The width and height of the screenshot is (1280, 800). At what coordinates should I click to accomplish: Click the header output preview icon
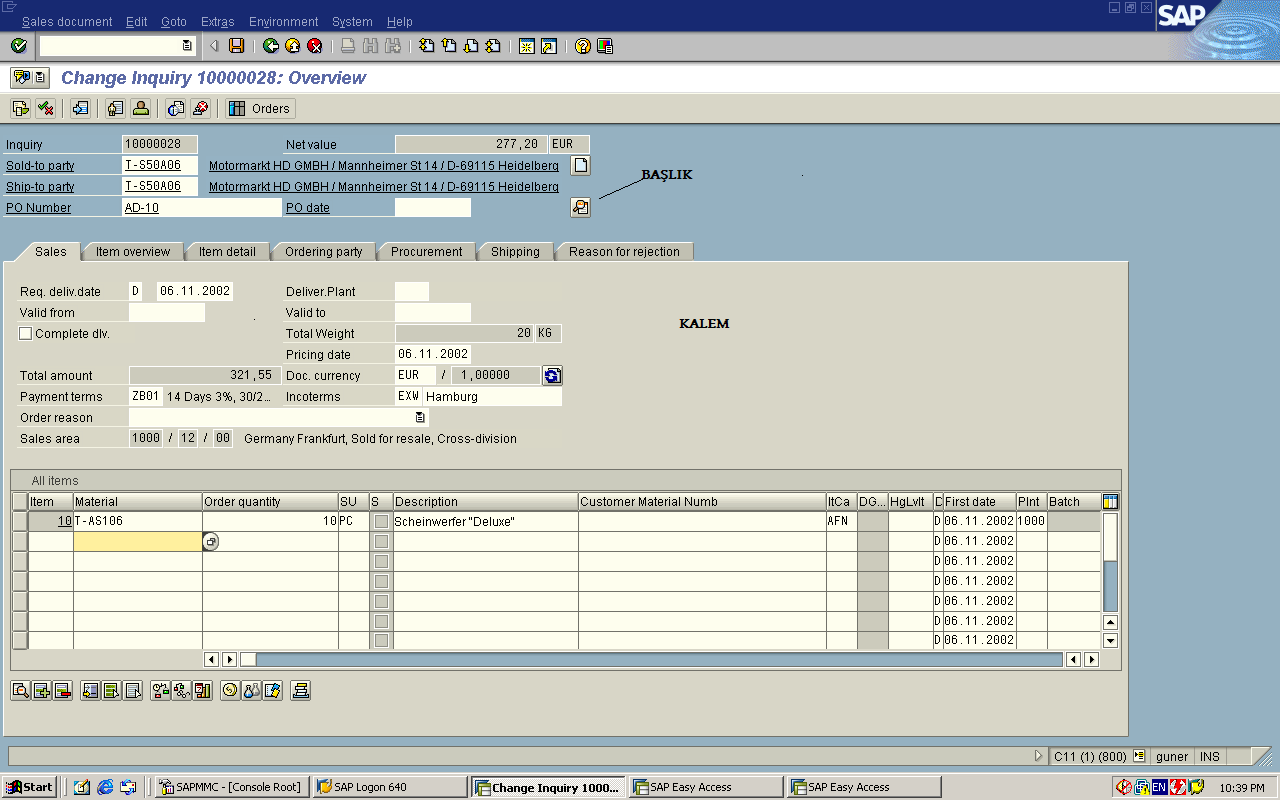click(x=176, y=108)
